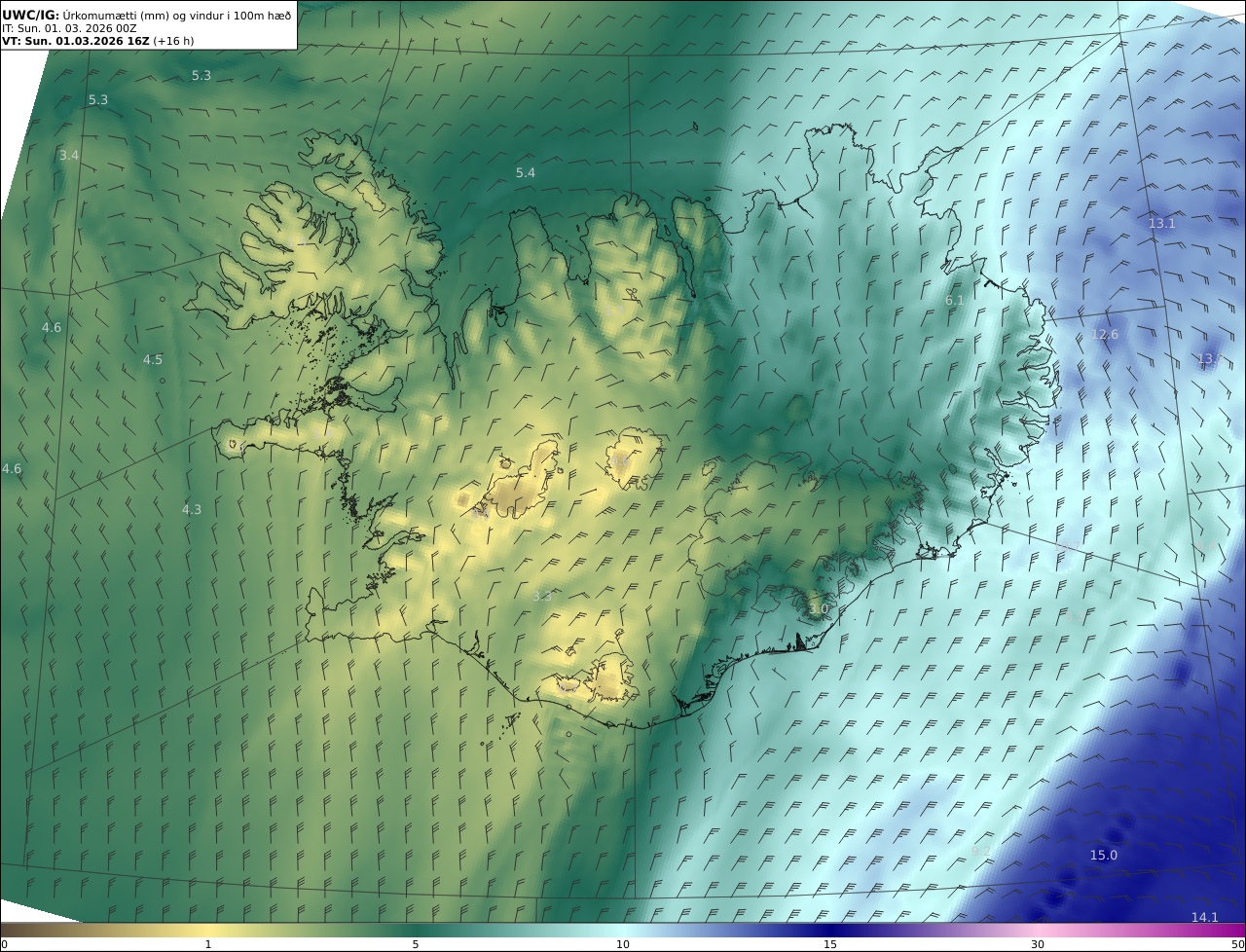Click the '(+16 h)' forecast offset text

pos(173,41)
